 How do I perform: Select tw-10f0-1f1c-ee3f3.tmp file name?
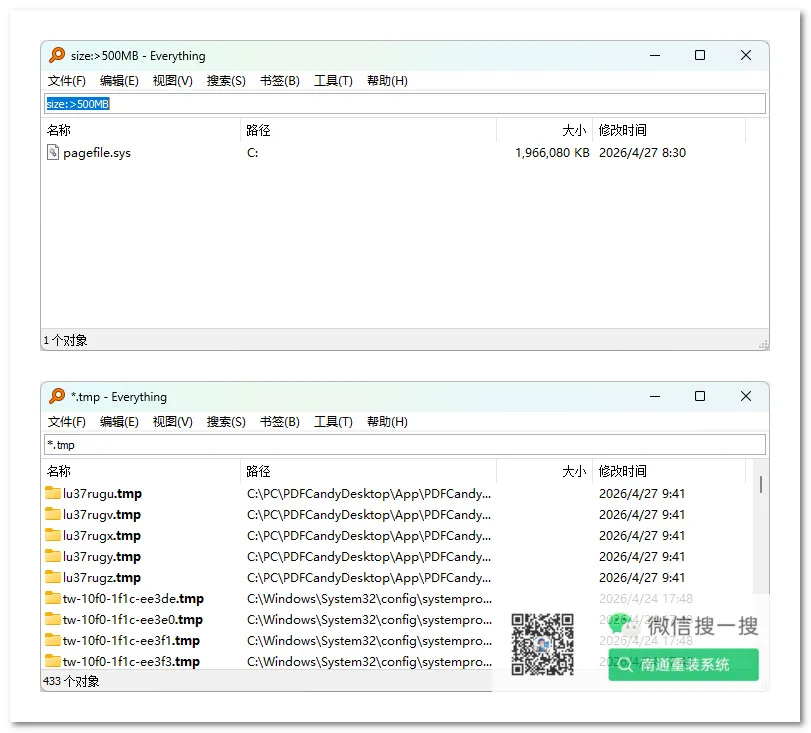point(131,662)
